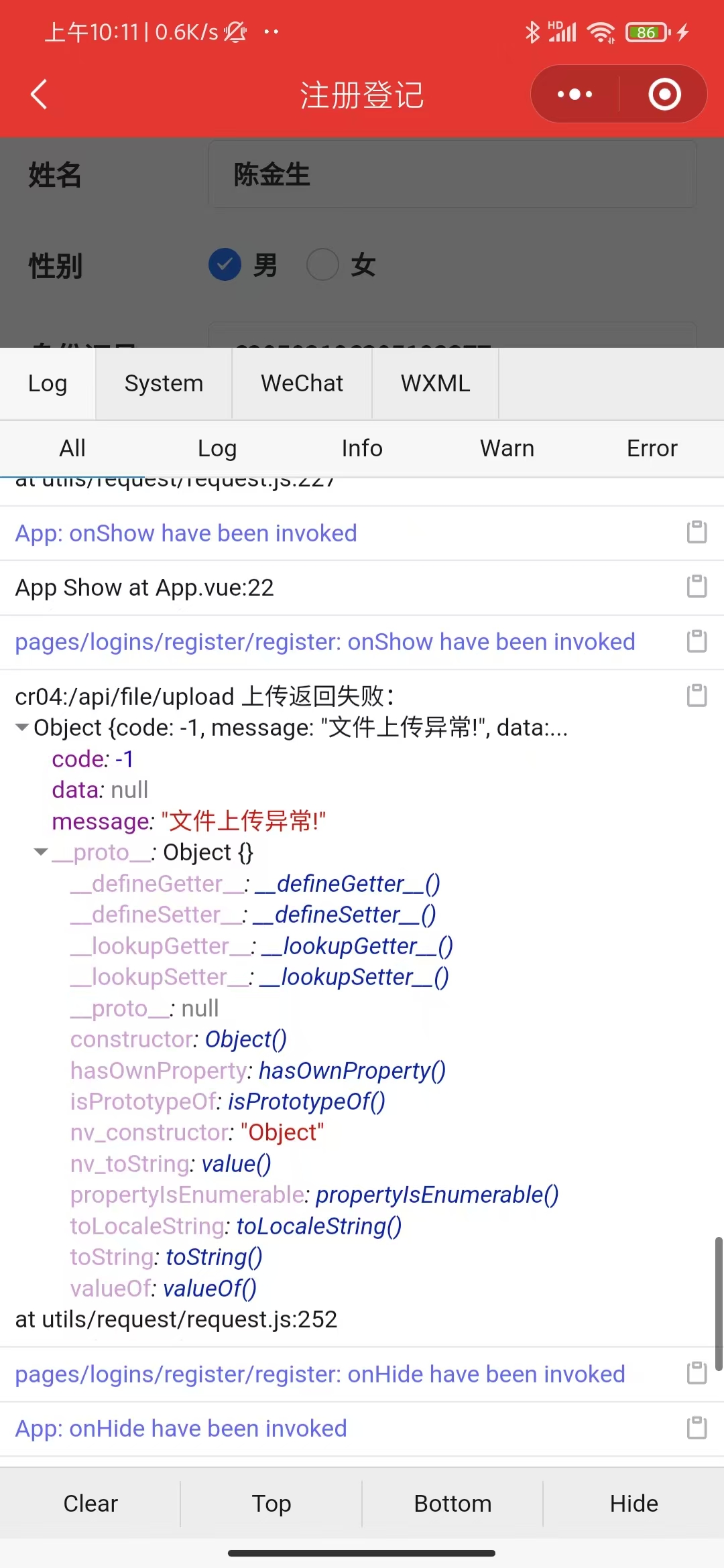The width and height of the screenshot is (724, 1568).
Task: Click the log panel vertical scrollbar
Action: (719, 1303)
